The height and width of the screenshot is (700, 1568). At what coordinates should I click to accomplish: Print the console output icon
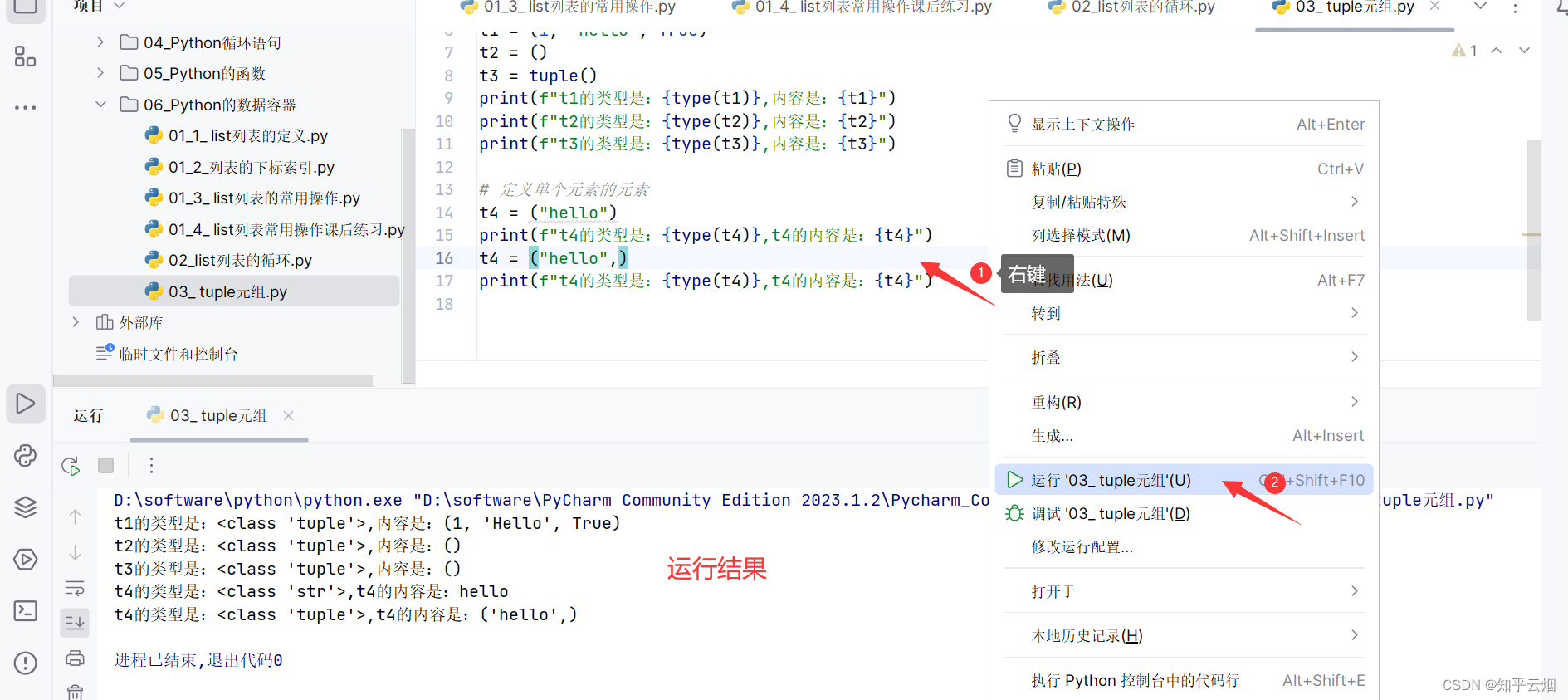coord(75,658)
